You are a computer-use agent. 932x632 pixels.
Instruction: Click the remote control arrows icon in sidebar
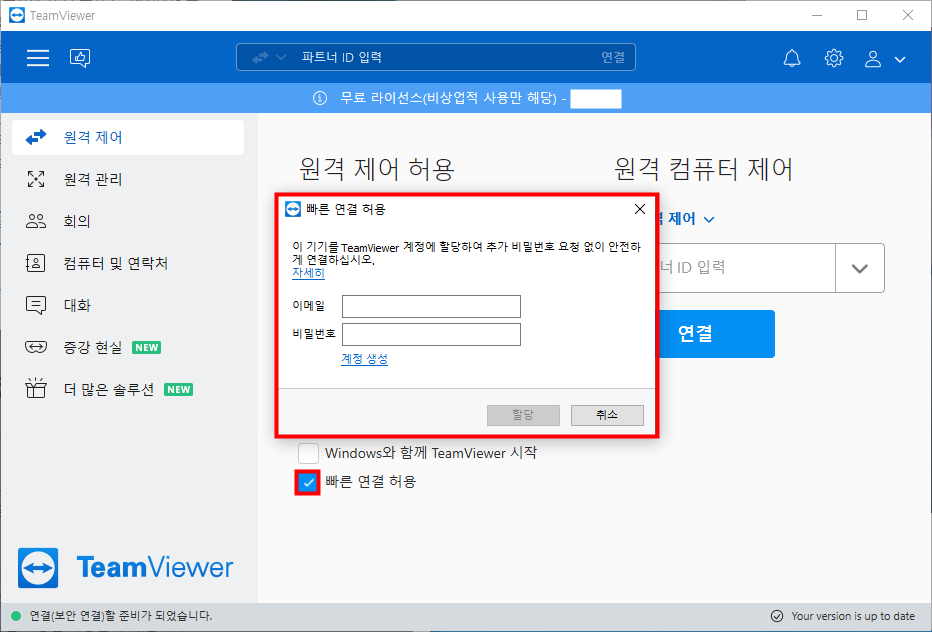tap(36, 137)
